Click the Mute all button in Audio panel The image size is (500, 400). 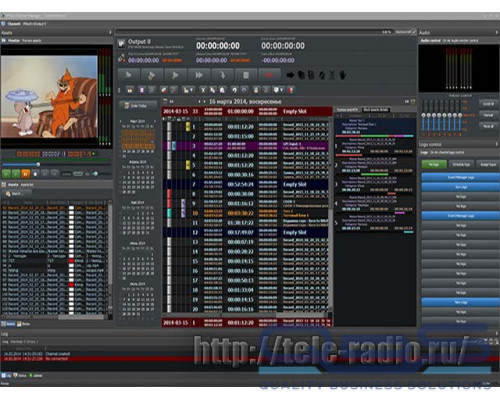(x=488, y=126)
